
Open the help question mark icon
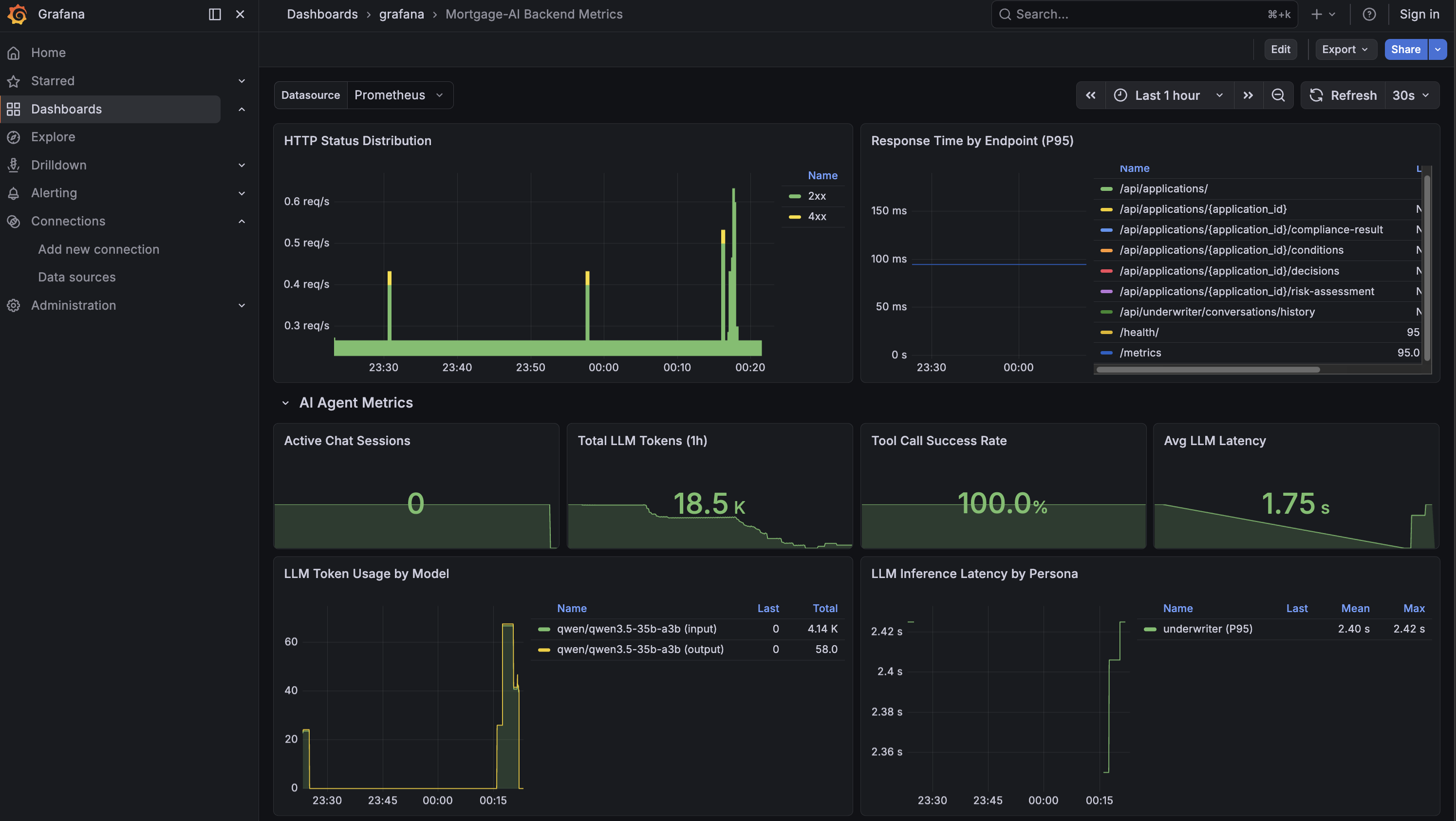[1369, 14]
